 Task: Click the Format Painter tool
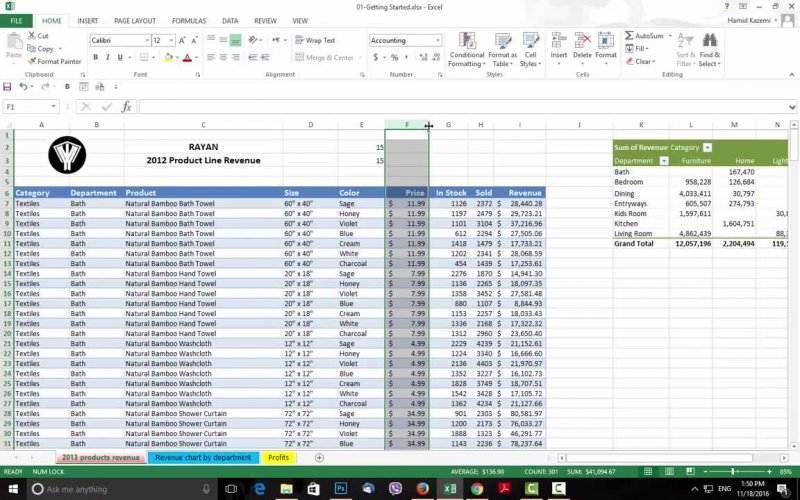55,61
